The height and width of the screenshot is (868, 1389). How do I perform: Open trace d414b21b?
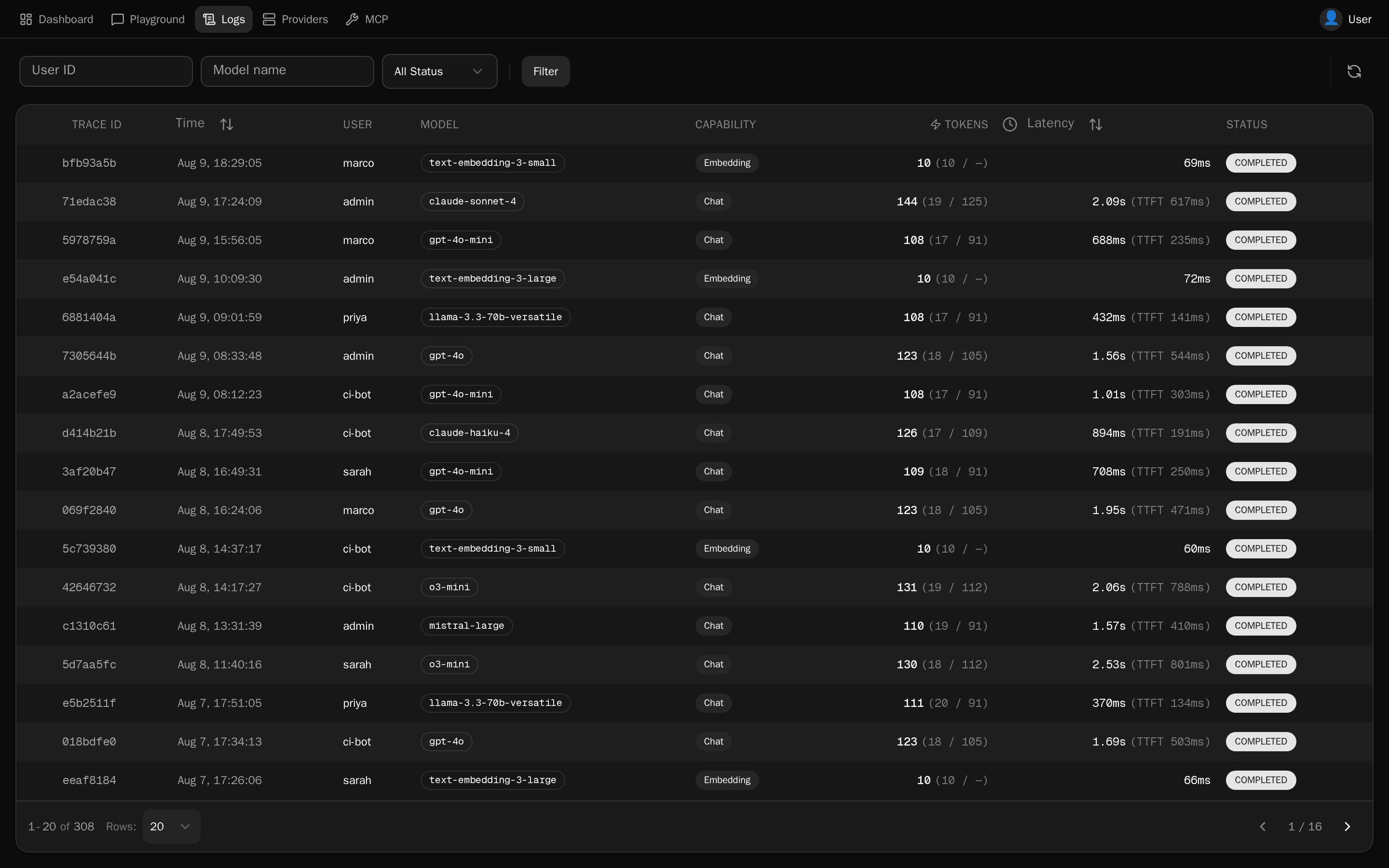89,433
